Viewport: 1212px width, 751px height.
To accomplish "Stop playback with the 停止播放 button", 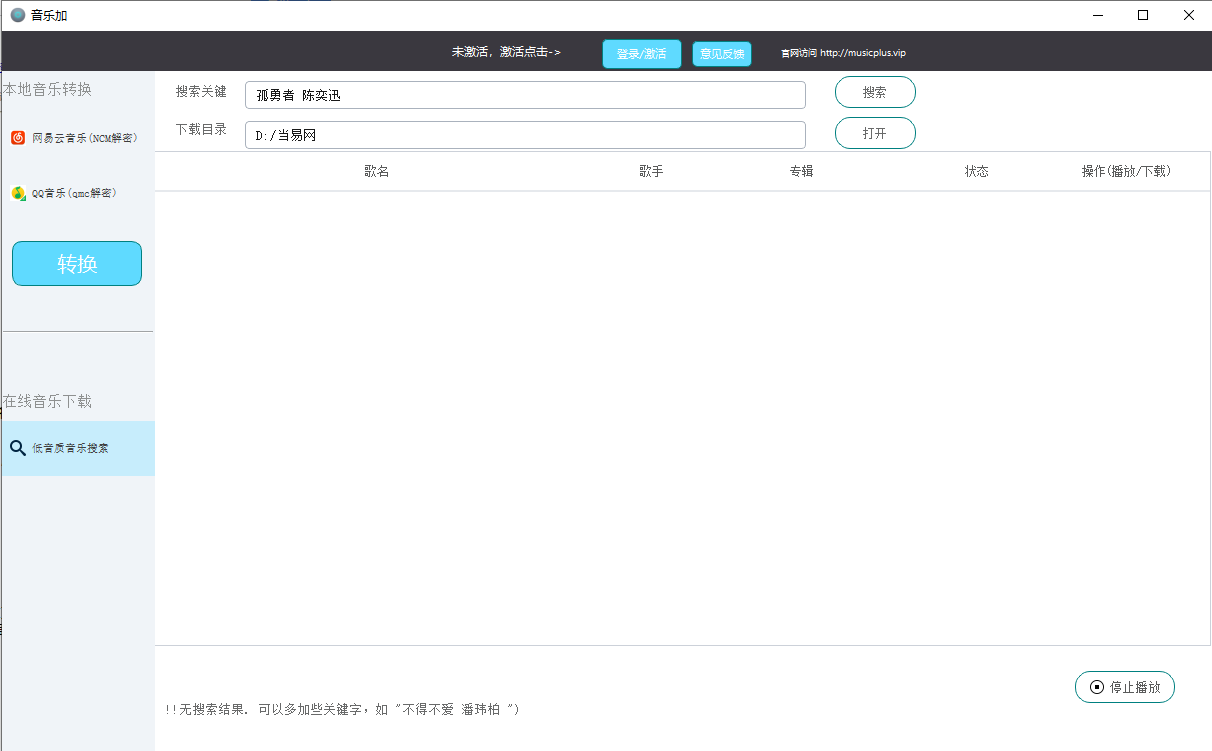I will [1124, 687].
